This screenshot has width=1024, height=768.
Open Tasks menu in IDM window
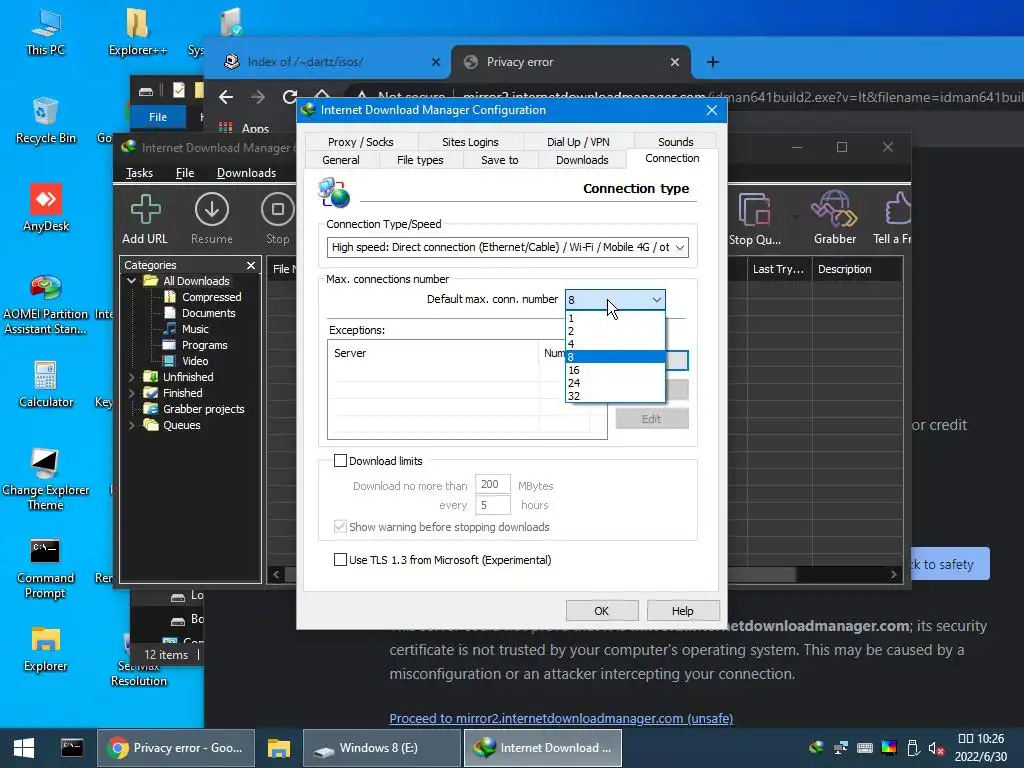point(139,173)
